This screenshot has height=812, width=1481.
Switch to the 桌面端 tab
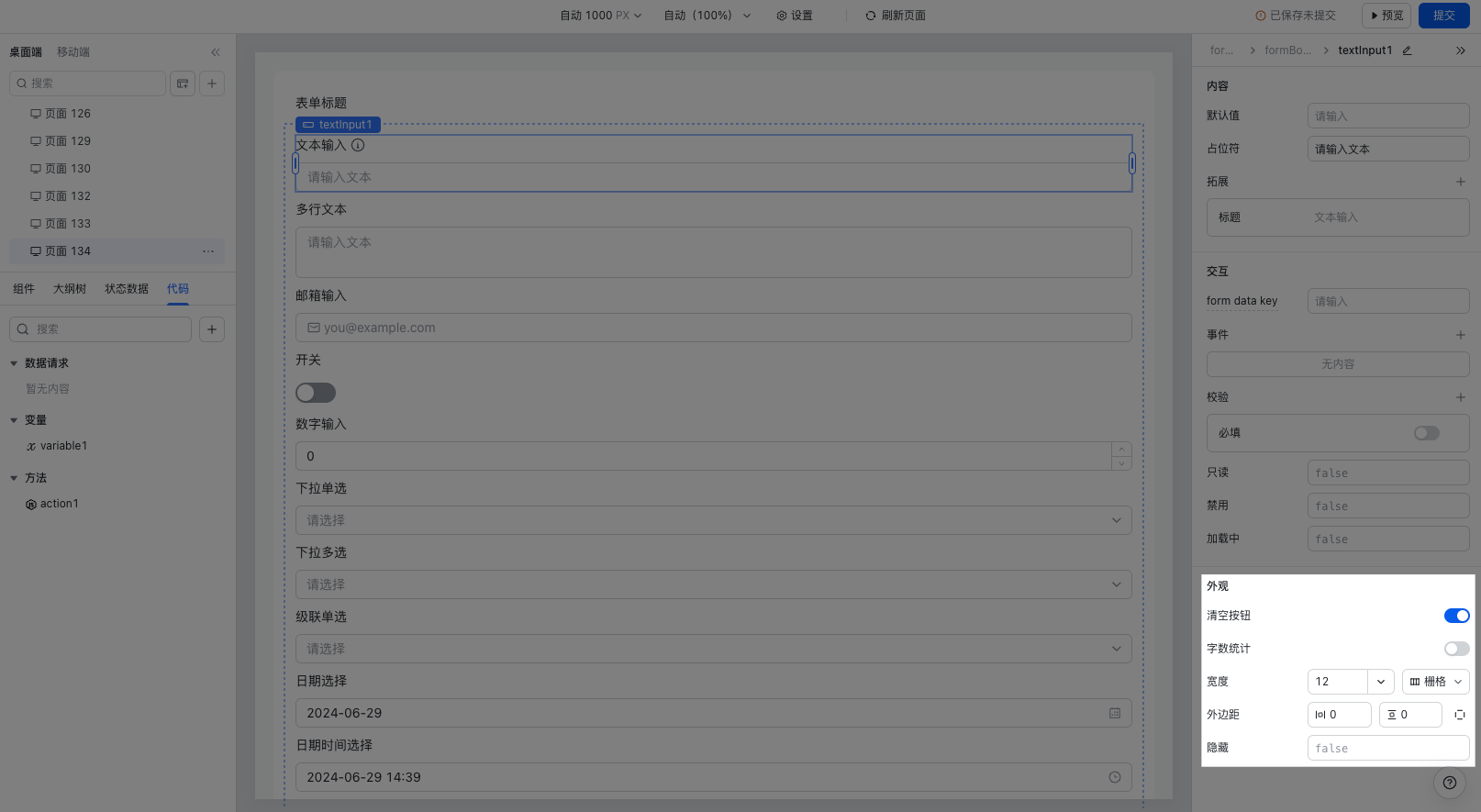click(x=26, y=52)
